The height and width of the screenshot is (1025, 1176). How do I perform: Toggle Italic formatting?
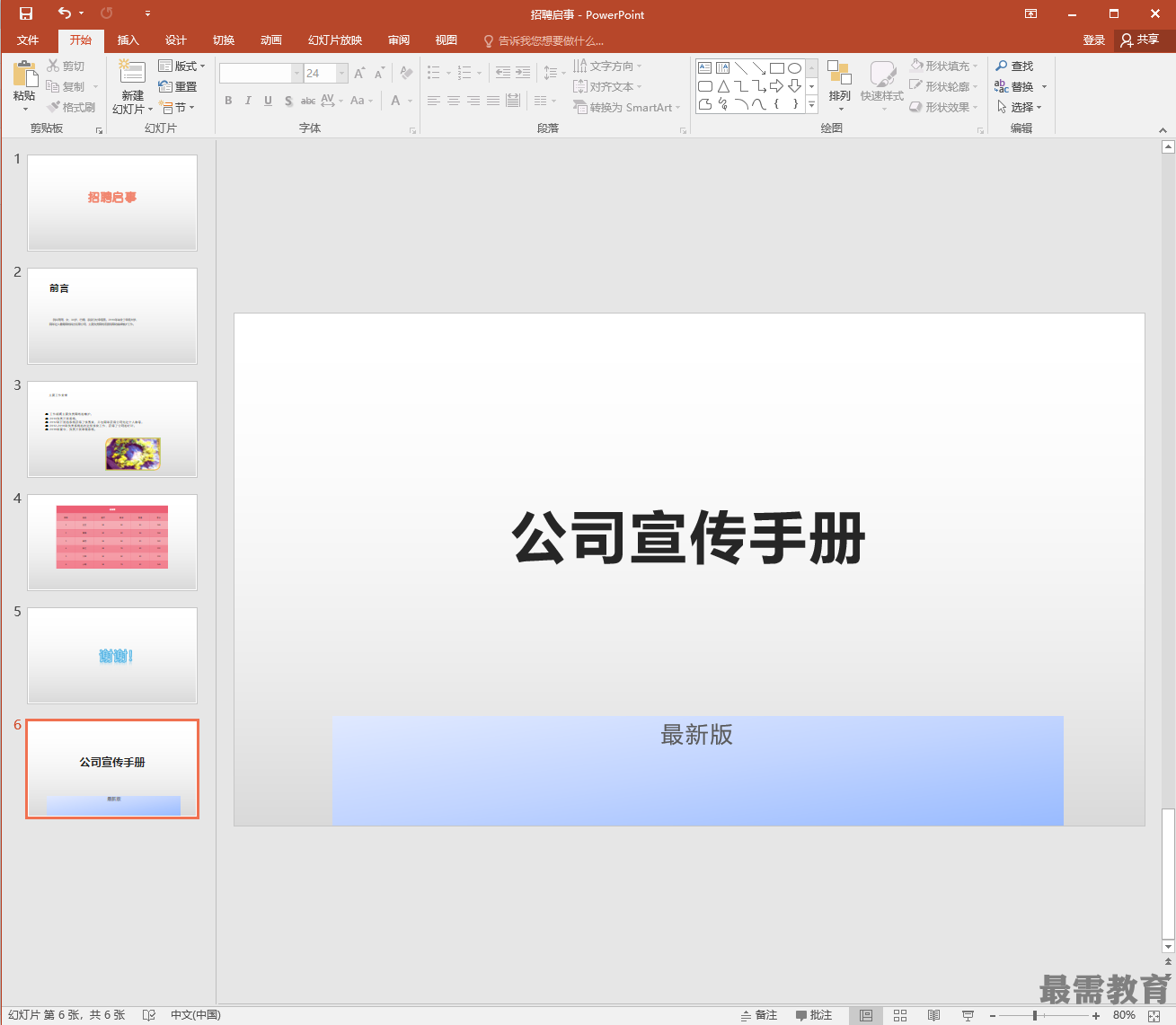[x=248, y=101]
